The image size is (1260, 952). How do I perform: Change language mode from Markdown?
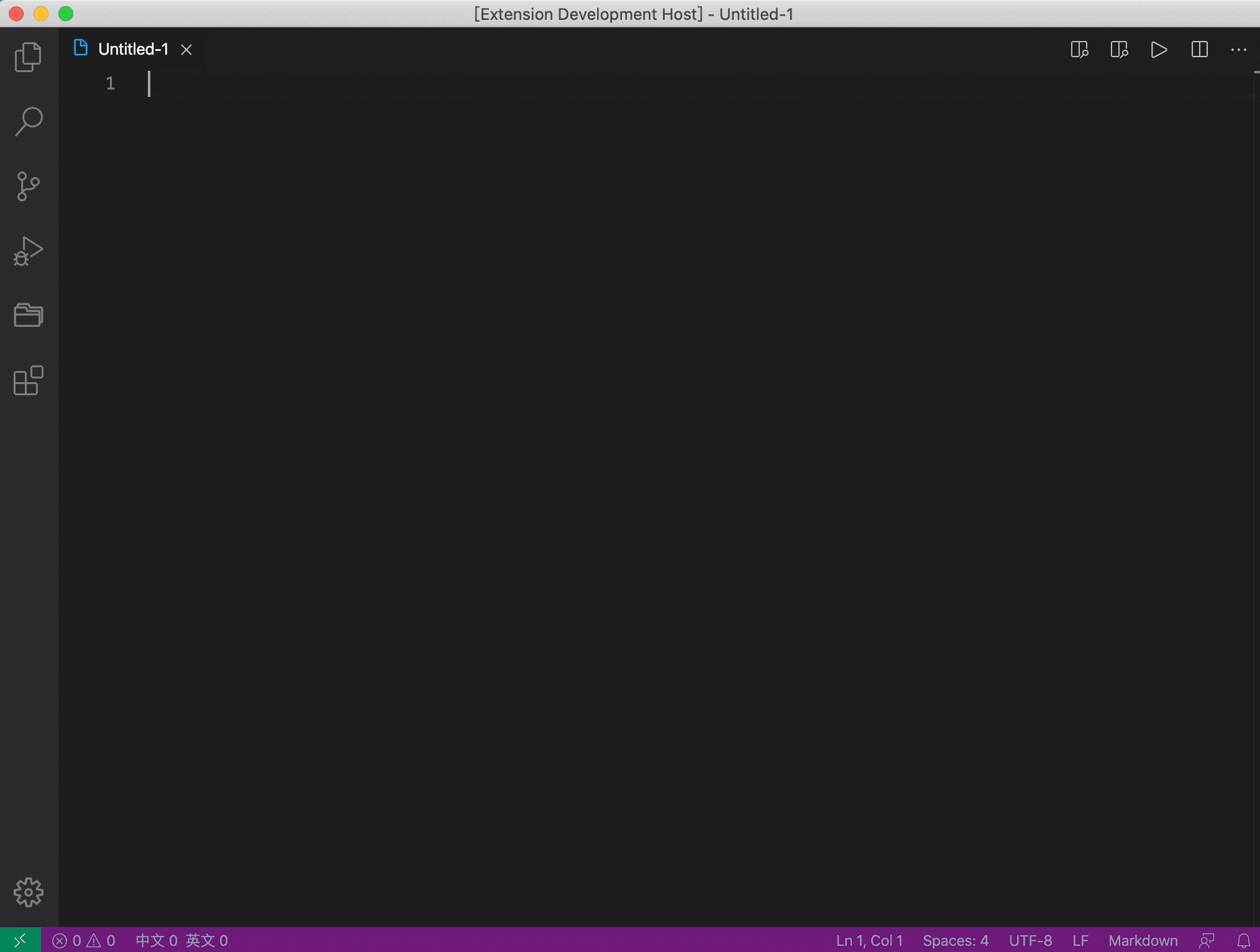coord(1143,941)
